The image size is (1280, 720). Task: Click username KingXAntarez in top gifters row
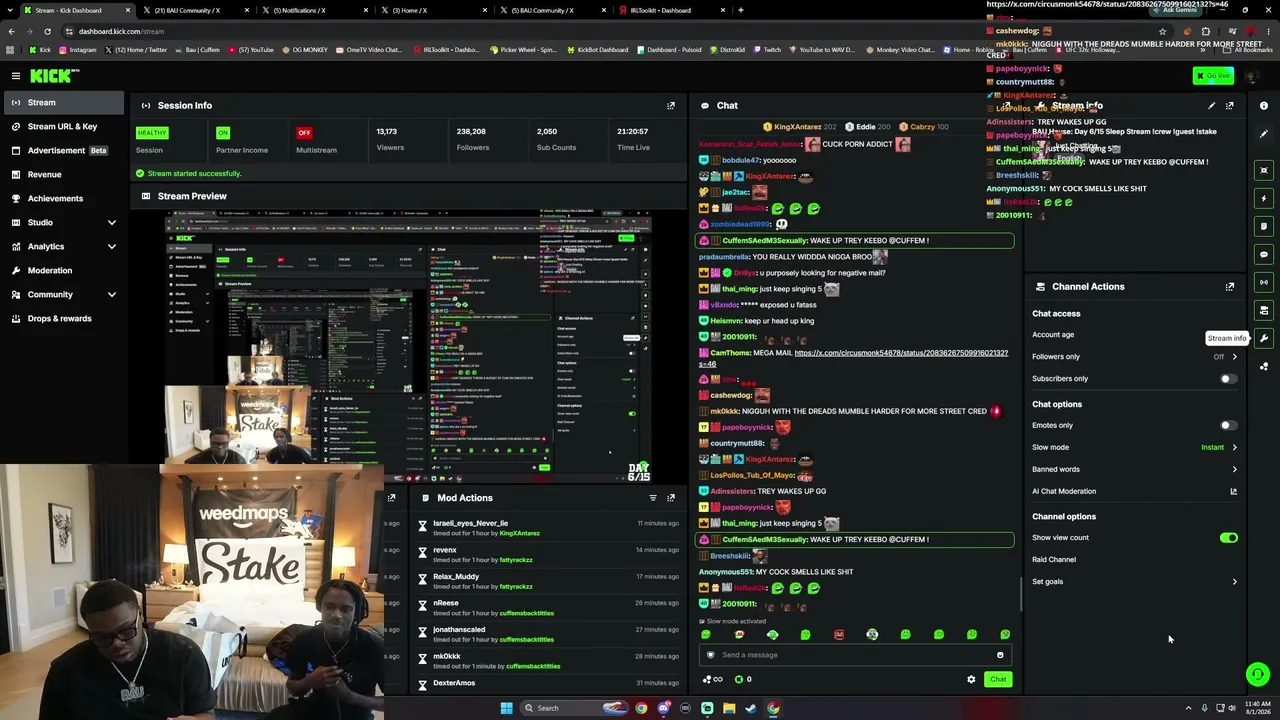(x=797, y=127)
